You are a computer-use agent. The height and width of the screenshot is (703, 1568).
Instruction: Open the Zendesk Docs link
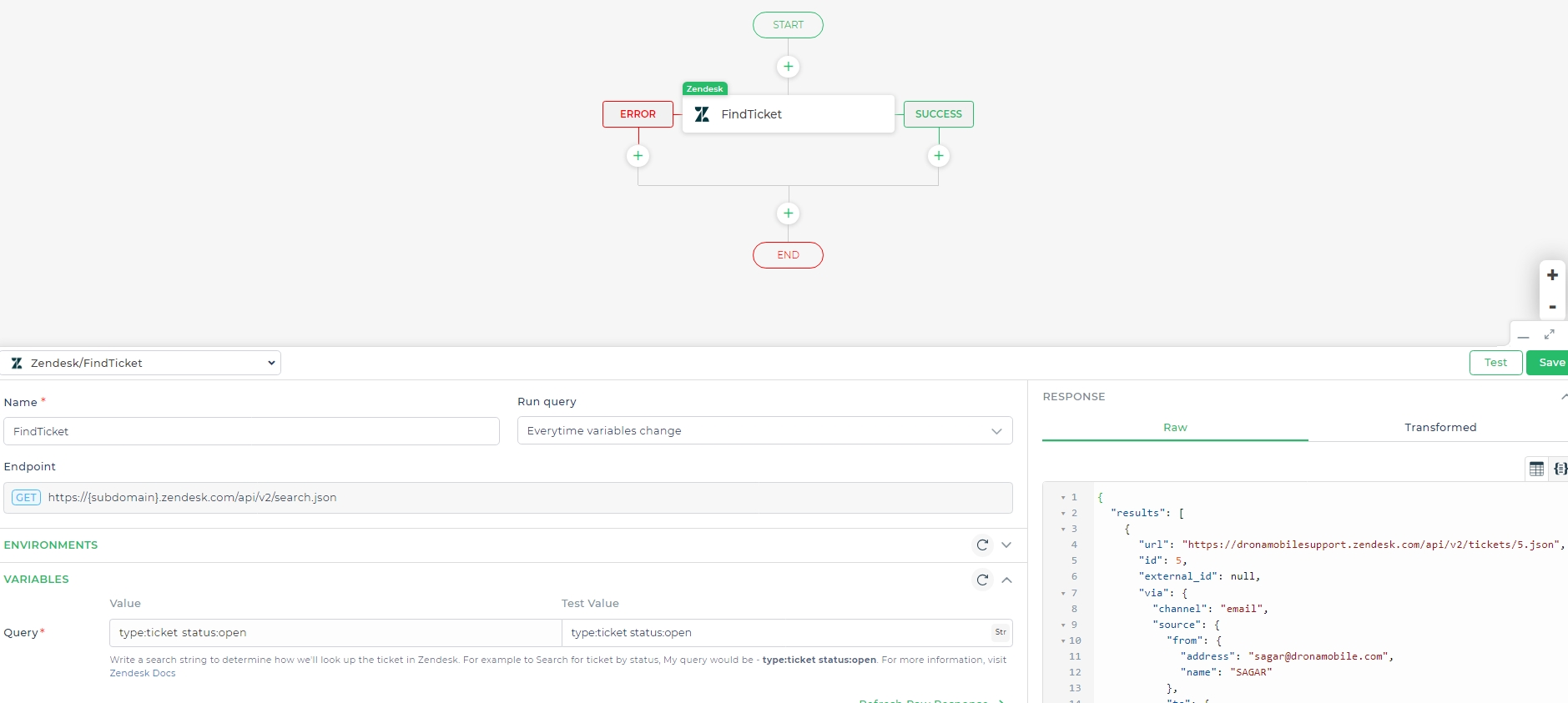(x=143, y=673)
